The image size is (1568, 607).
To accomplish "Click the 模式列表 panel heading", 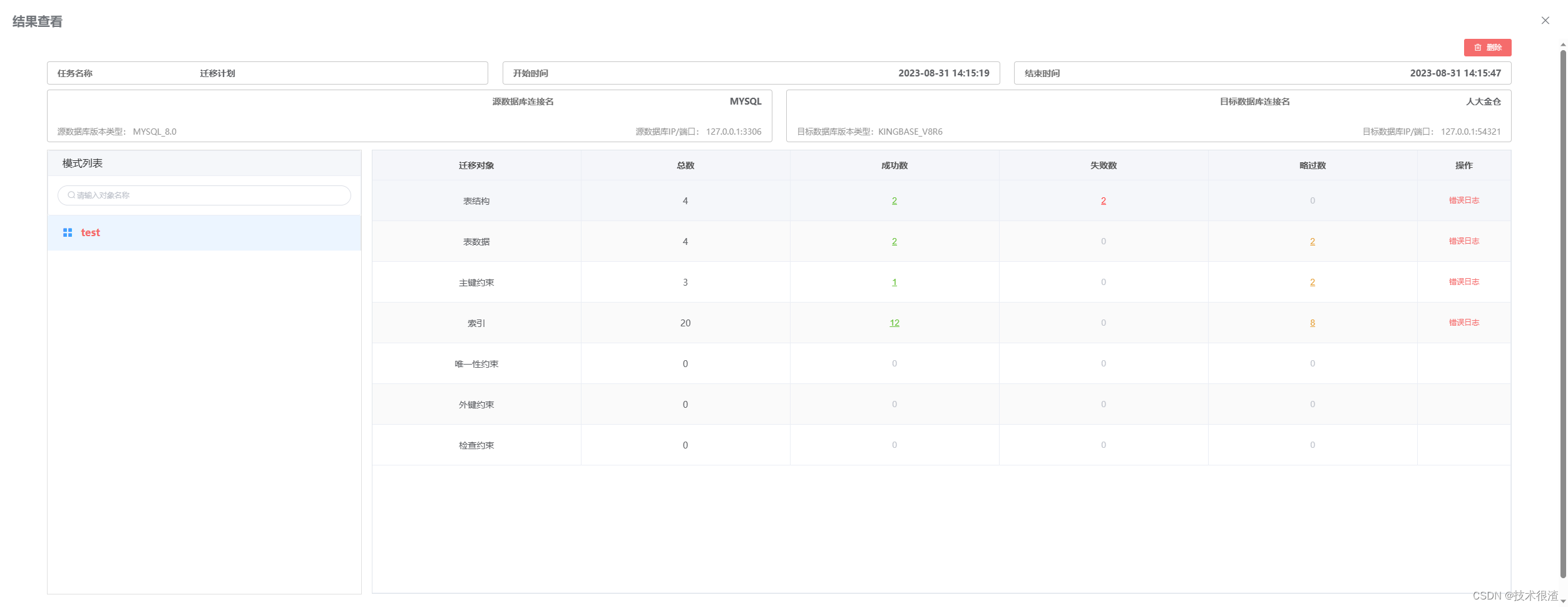I will pyautogui.click(x=83, y=163).
